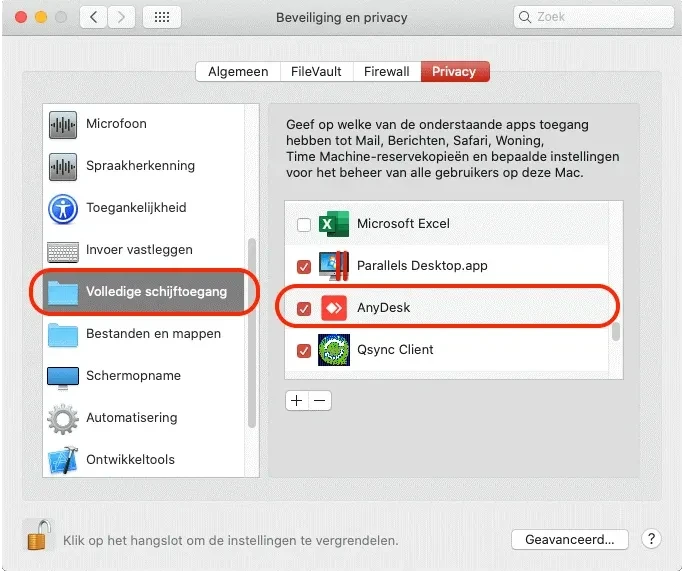The width and height of the screenshot is (682, 571).
Task: Go back with the left arrow
Action: pos(93,17)
